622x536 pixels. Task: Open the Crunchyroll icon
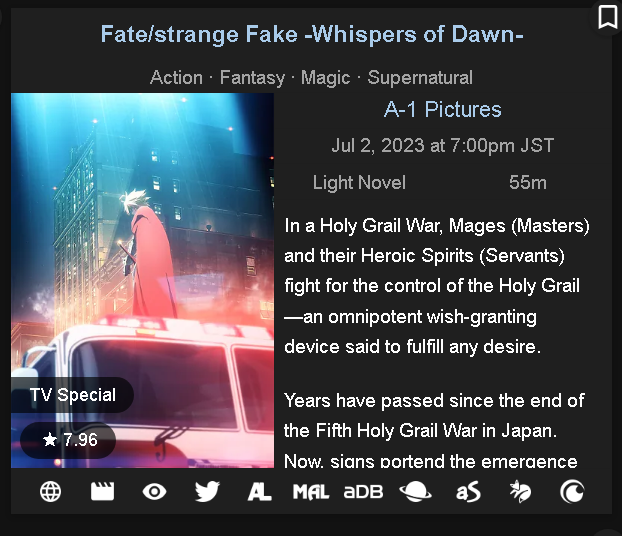pyautogui.click(x=572, y=492)
